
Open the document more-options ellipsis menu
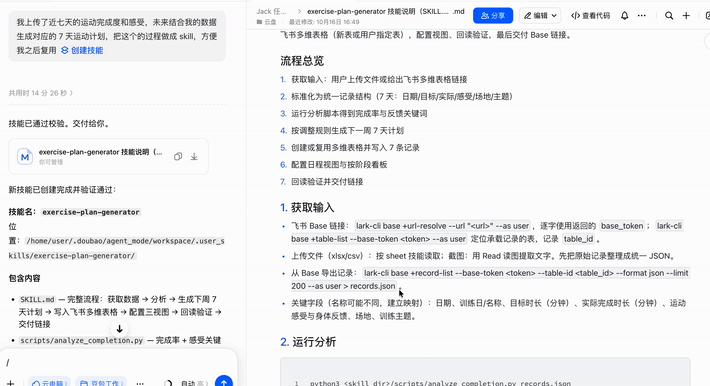coord(642,15)
